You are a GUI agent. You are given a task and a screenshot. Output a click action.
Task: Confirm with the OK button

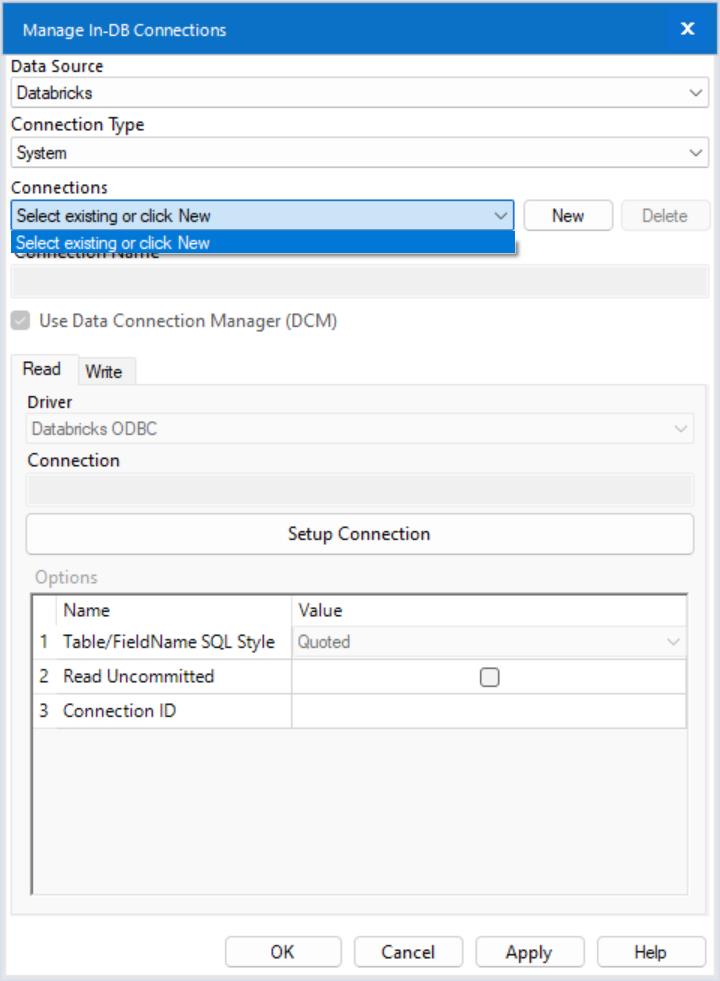(283, 951)
